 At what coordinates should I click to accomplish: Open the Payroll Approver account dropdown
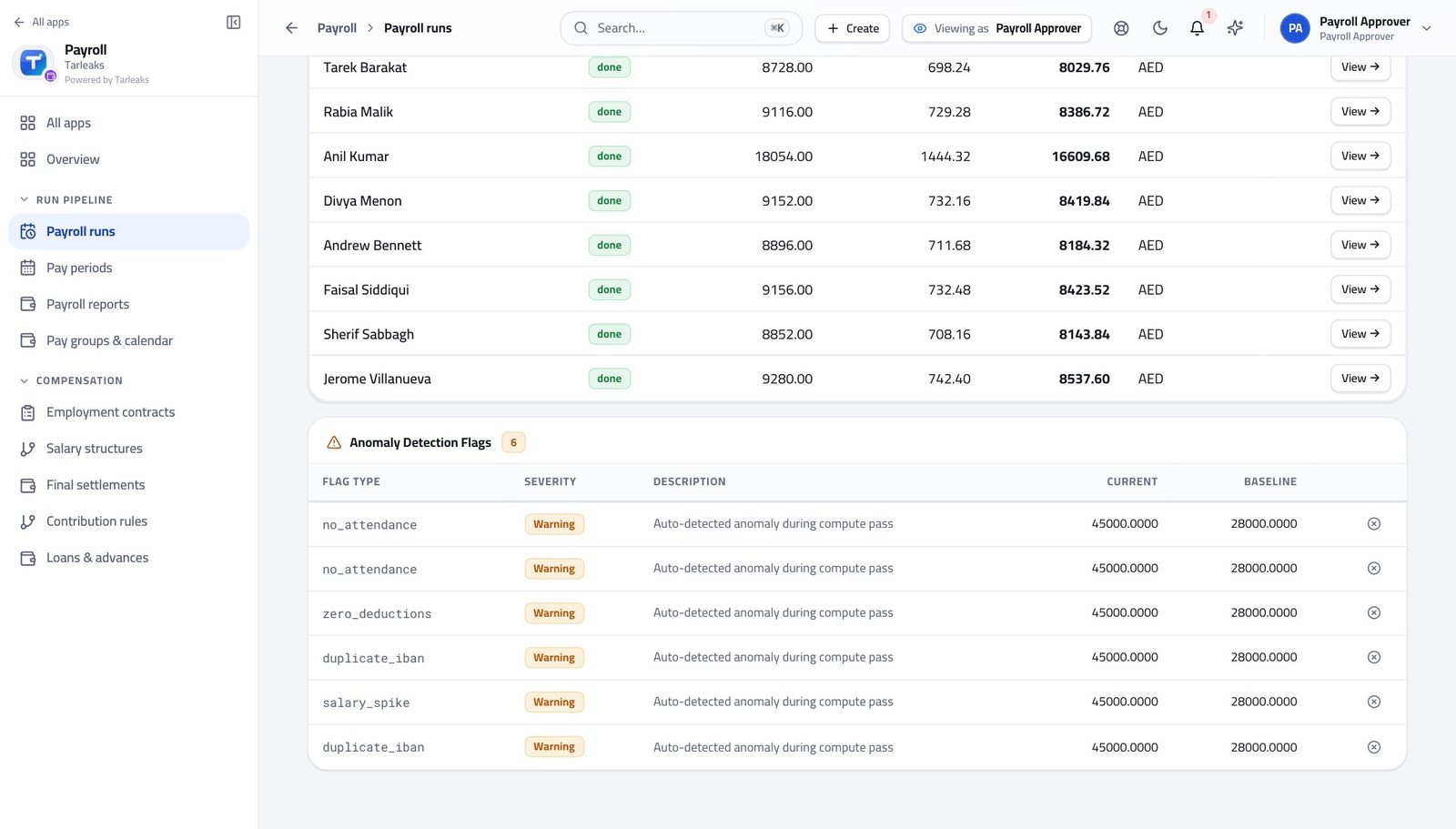[x=1356, y=28]
